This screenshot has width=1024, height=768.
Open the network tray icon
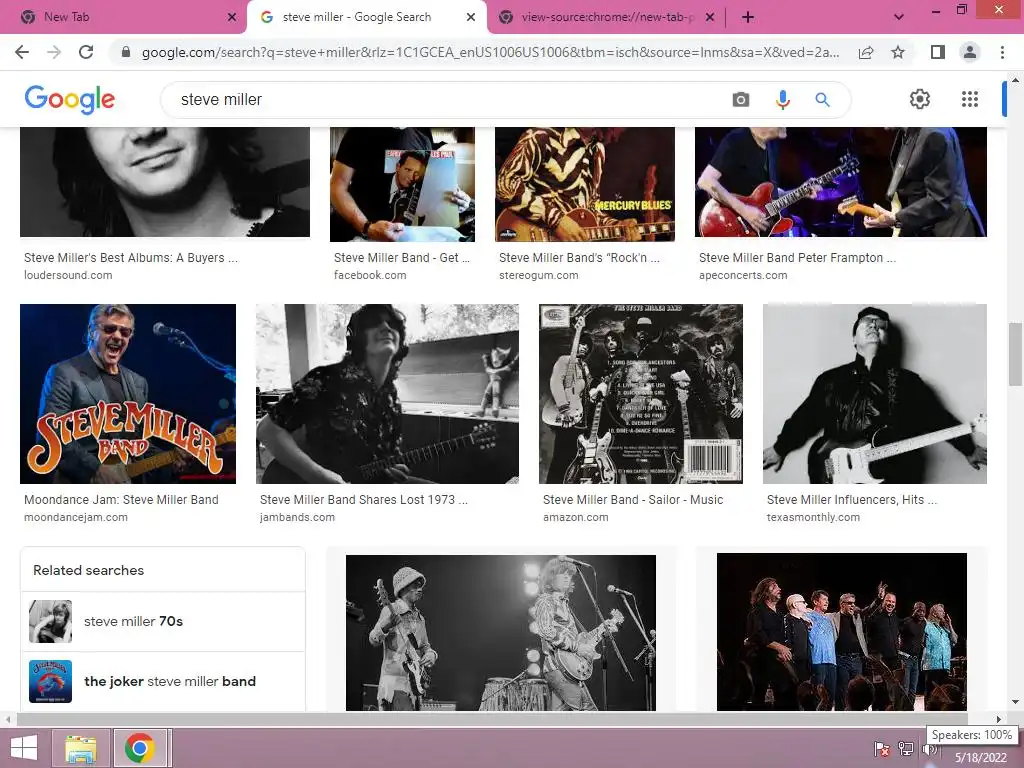pos(905,748)
